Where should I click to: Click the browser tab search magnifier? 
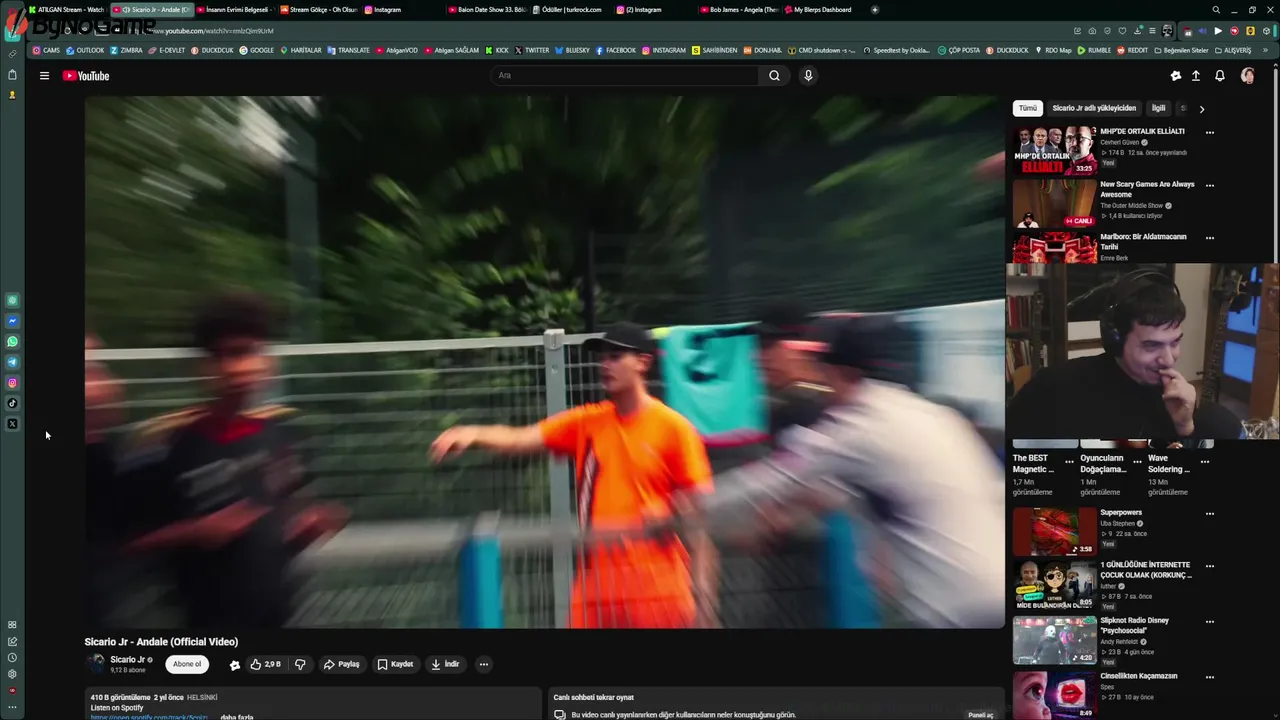pos(1216,10)
